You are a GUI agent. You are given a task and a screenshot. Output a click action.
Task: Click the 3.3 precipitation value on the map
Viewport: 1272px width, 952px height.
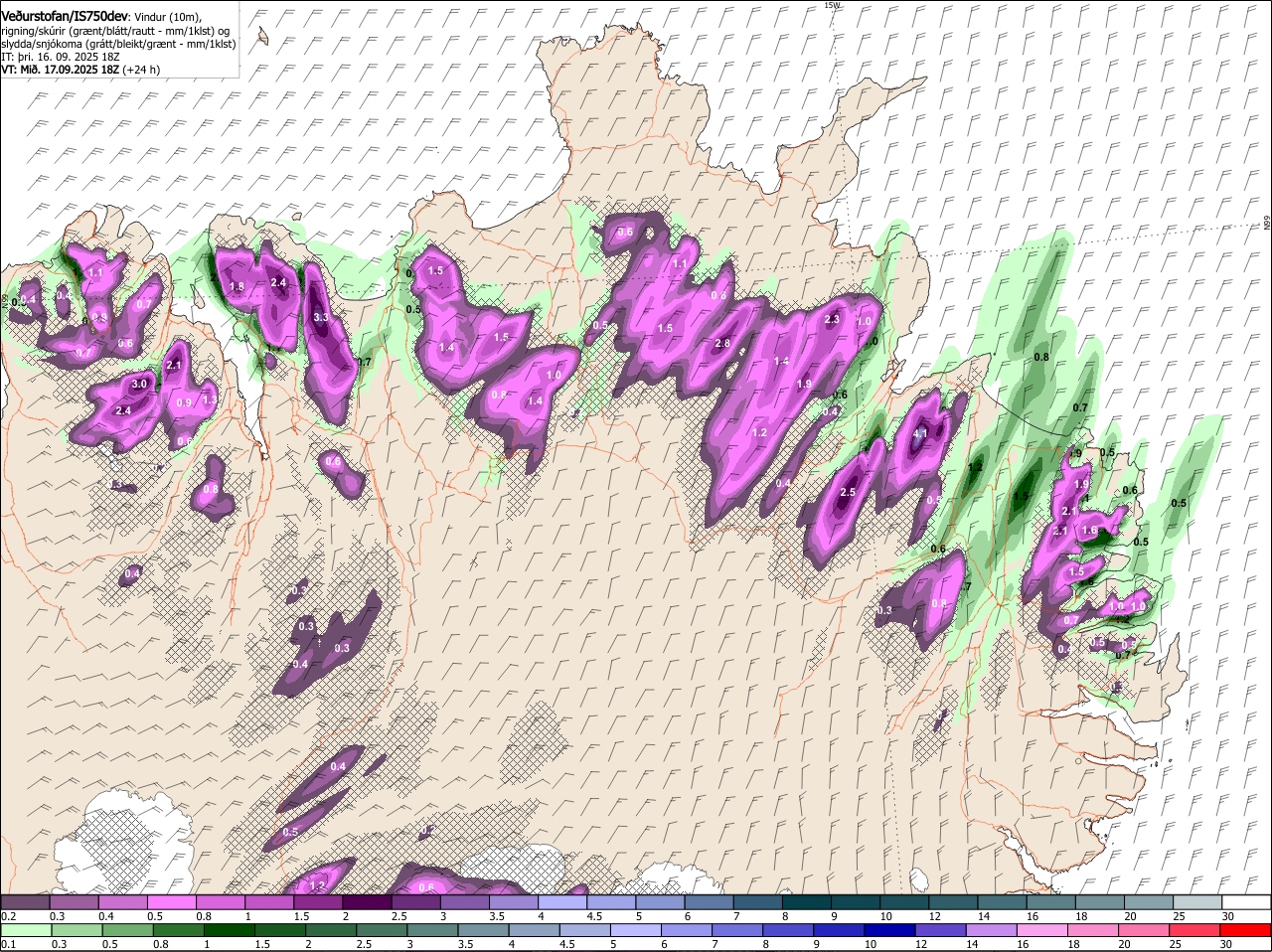(x=321, y=318)
